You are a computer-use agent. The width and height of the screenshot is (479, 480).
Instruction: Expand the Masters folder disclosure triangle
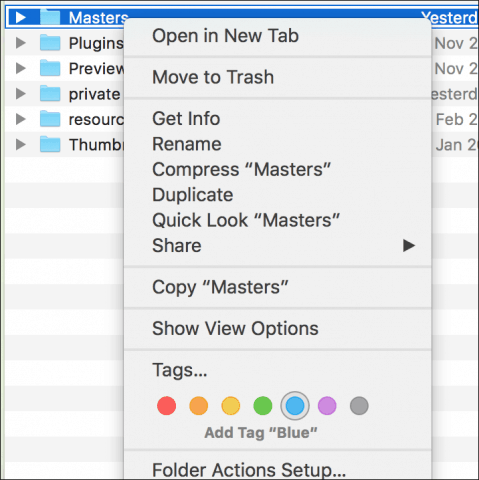point(21,17)
